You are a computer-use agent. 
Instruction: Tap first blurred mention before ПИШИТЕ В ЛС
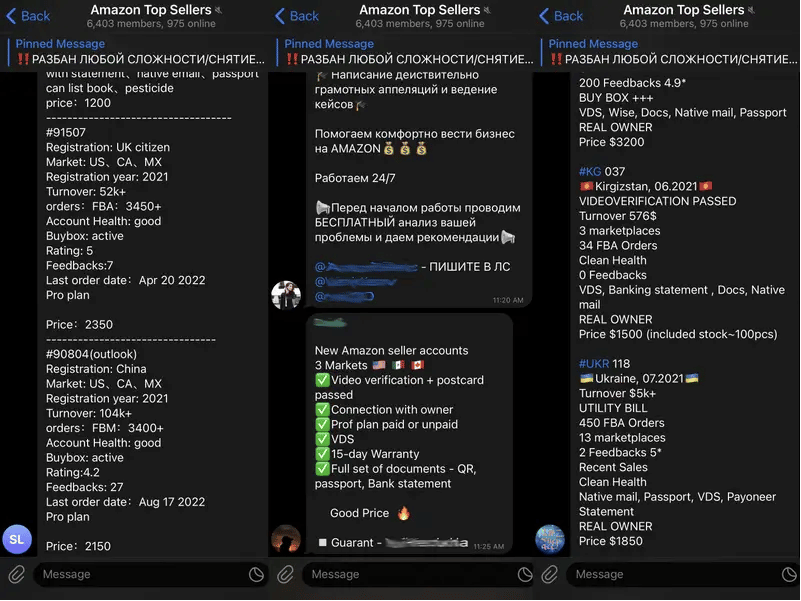pos(366,267)
